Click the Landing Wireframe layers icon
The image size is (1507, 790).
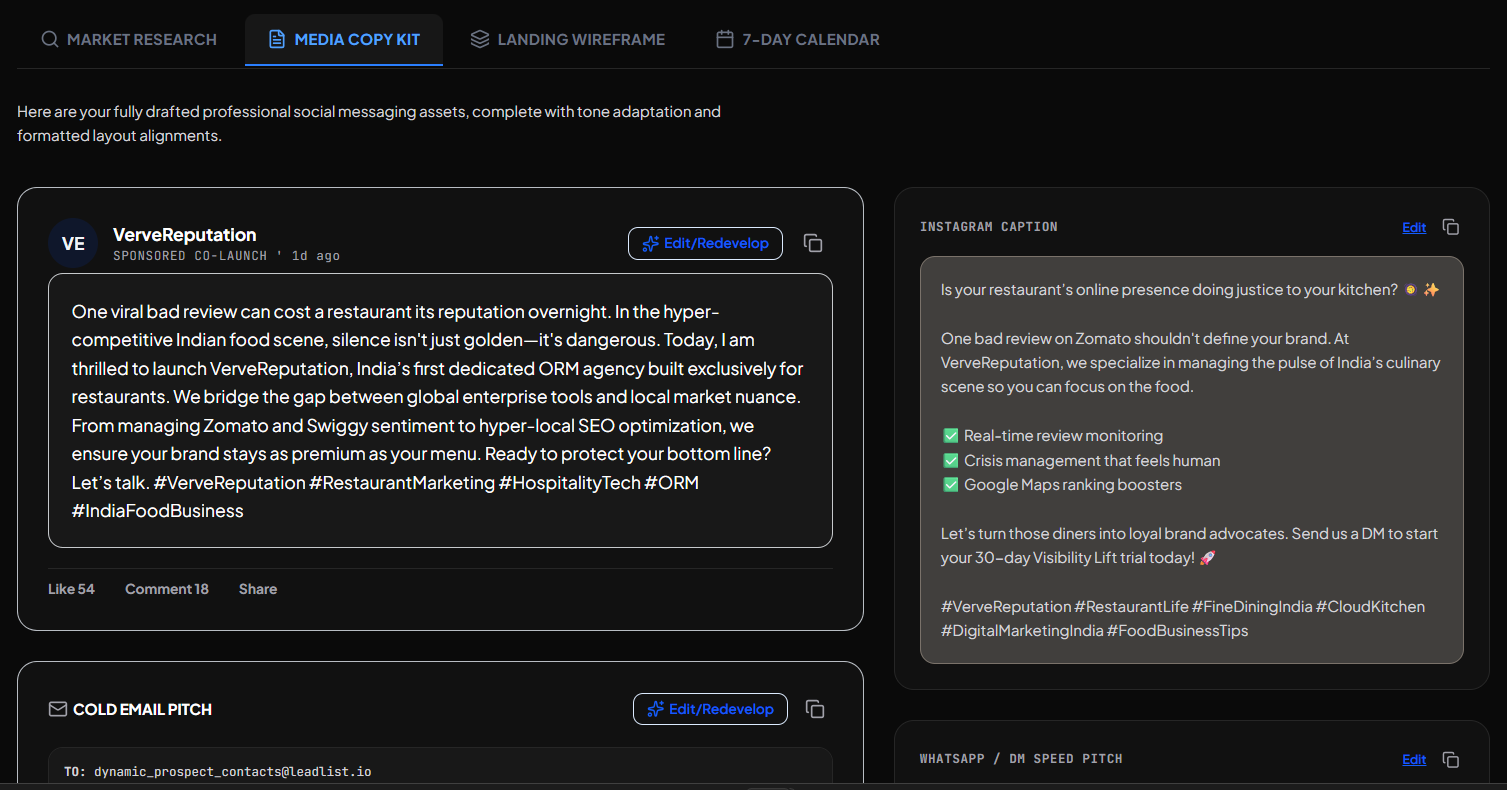tap(480, 40)
